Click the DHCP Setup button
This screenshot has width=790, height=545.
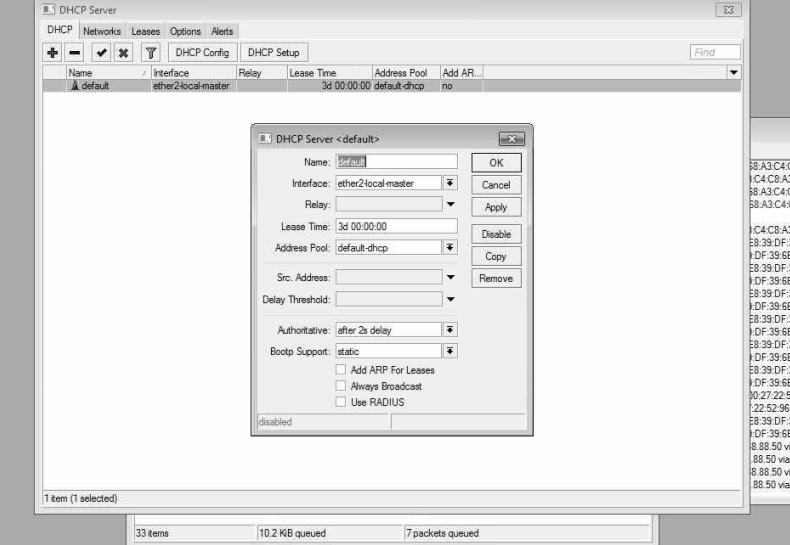pos(274,52)
